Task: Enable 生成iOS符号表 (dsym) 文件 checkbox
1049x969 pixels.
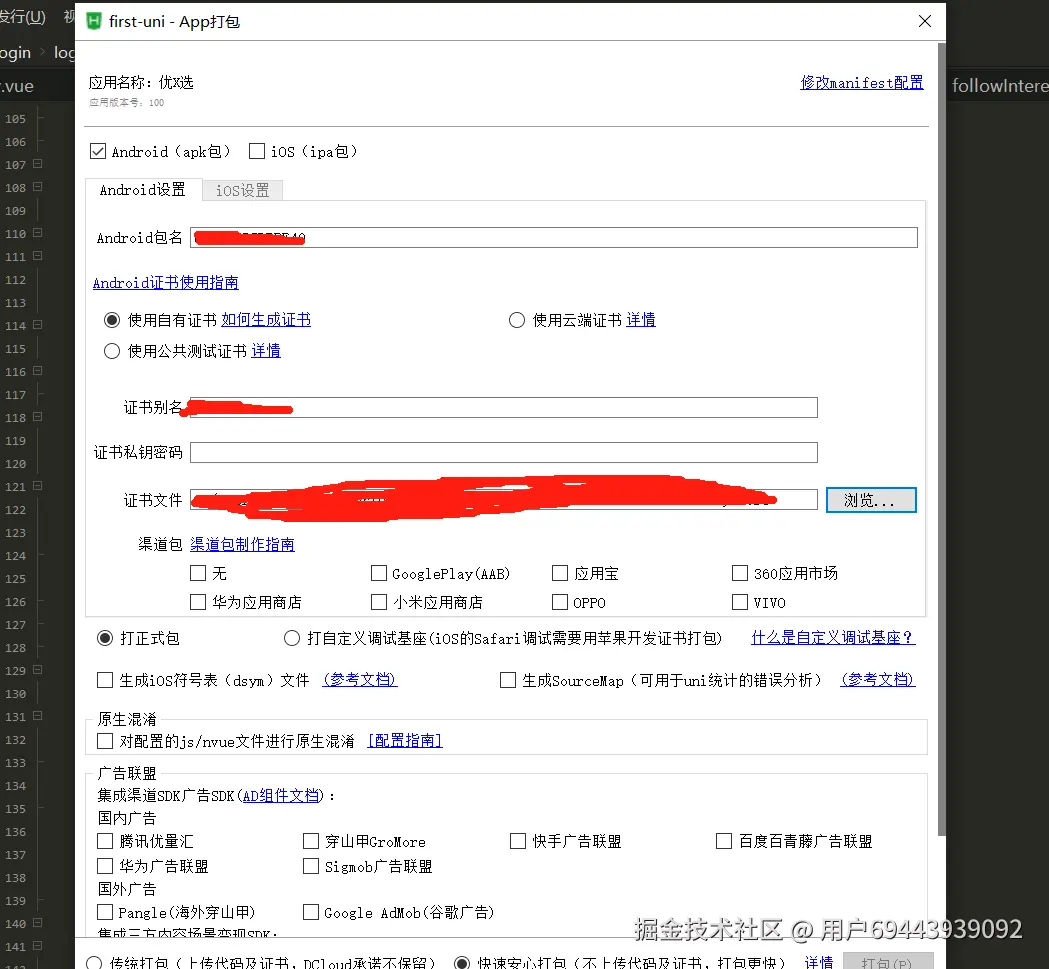Action: pos(105,681)
